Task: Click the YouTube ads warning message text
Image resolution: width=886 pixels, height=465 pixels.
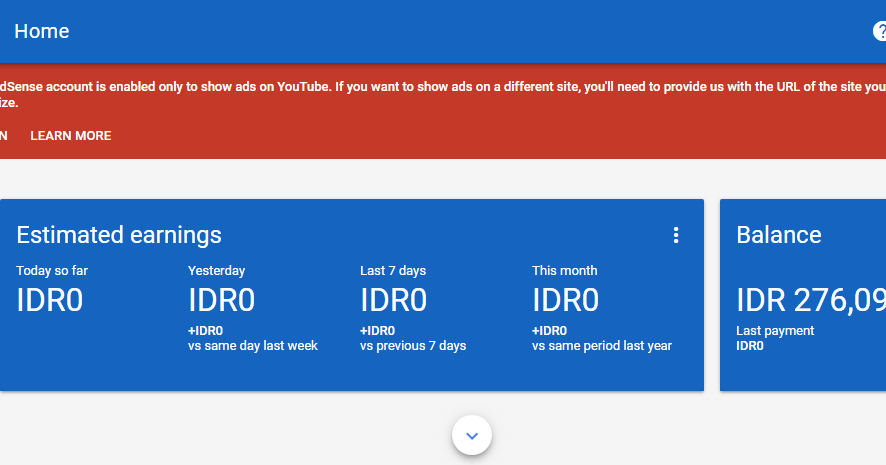Action: click(x=443, y=94)
